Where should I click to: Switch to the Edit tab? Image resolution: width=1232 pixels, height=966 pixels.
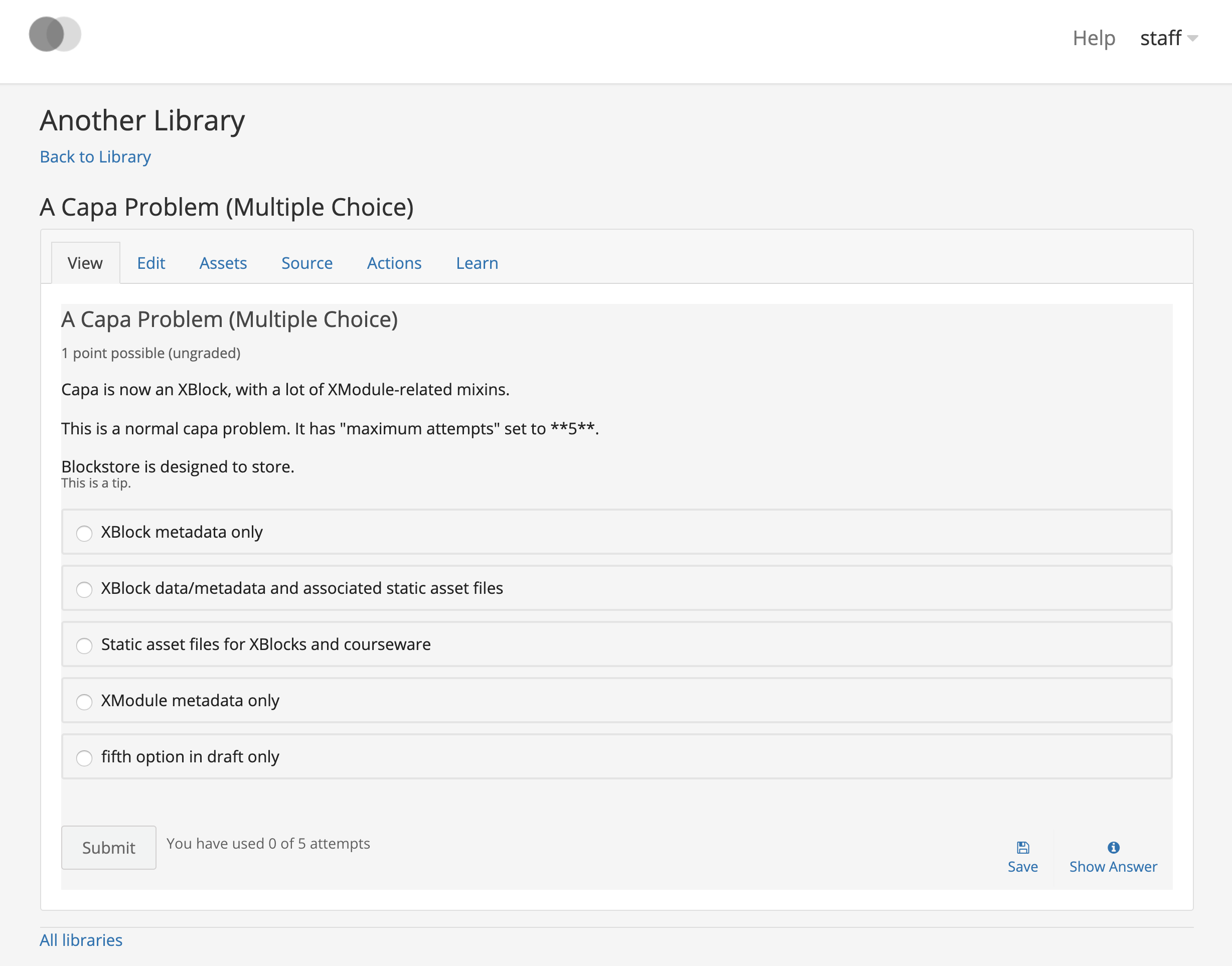150,263
